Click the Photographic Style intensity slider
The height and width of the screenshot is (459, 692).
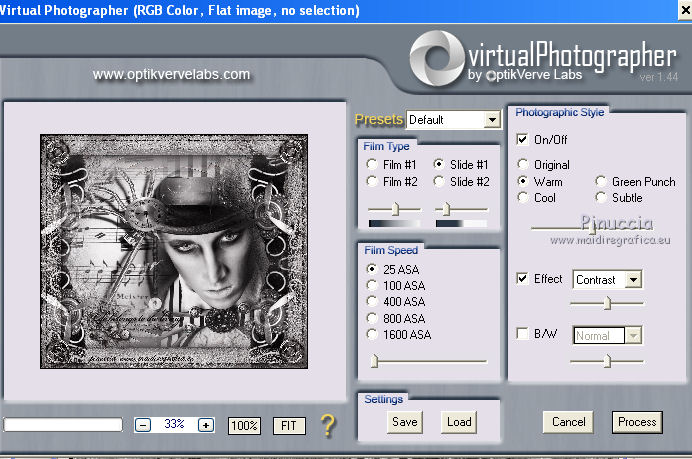pyautogui.click(x=592, y=228)
